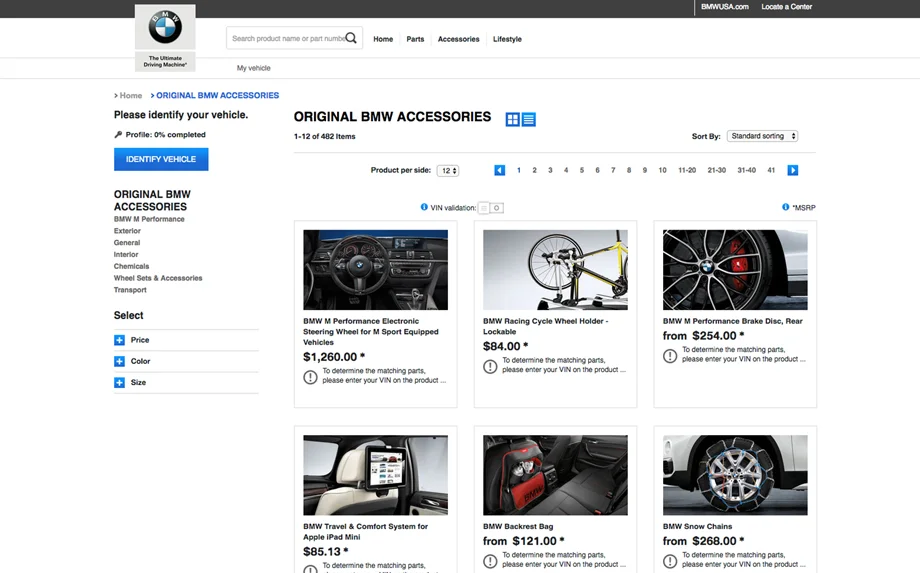Open the Locate a Center link
Viewport: 920px width, 573px height.
coord(786,7)
